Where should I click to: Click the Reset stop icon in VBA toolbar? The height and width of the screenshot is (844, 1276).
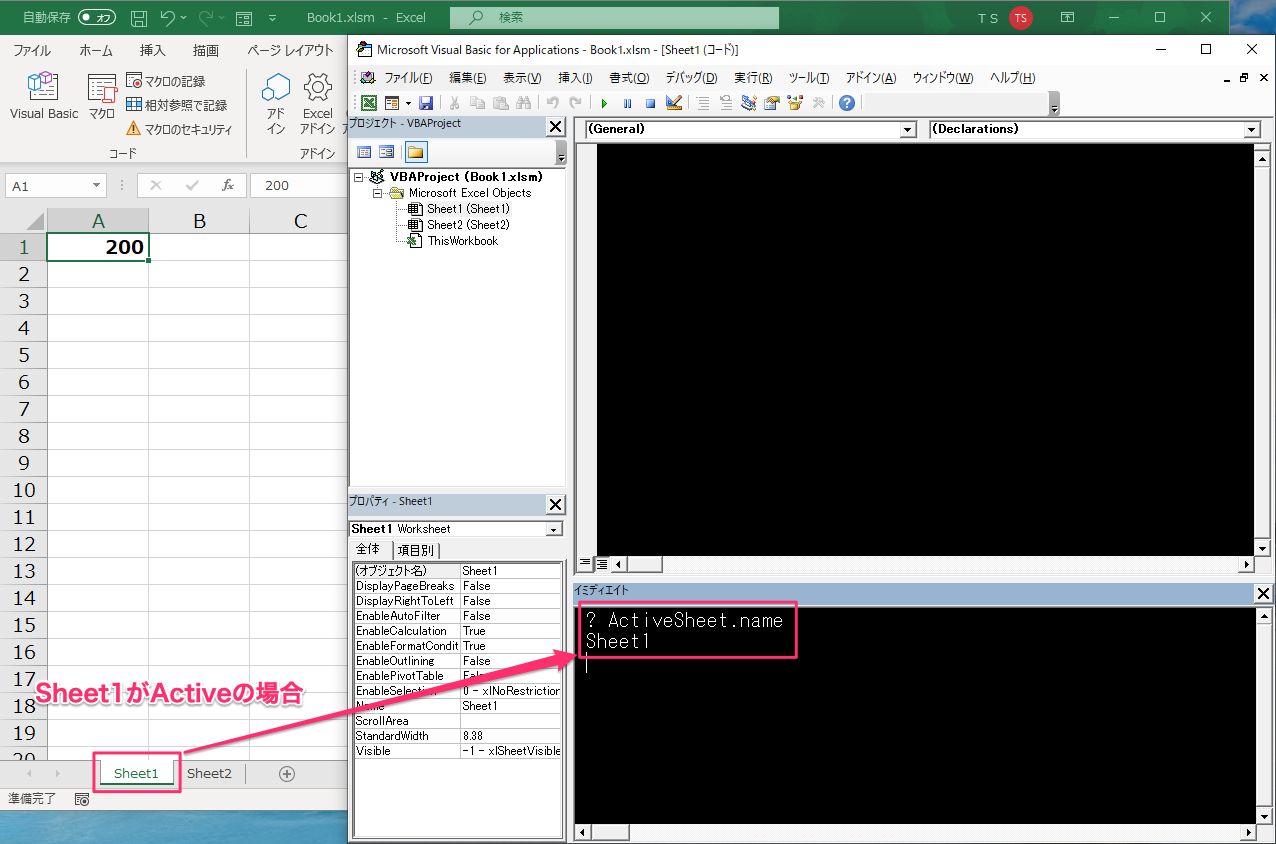[650, 103]
